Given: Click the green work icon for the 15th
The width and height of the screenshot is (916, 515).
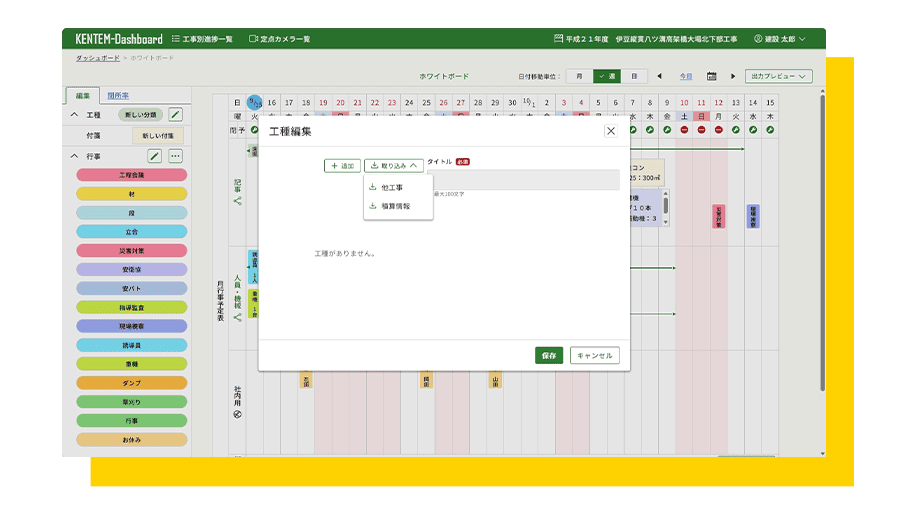Looking at the screenshot, I should (x=770, y=130).
